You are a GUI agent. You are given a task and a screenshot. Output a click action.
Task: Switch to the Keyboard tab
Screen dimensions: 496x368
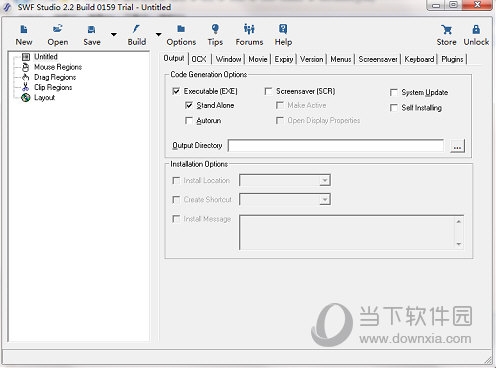pyautogui.click(x=419, y=59)
